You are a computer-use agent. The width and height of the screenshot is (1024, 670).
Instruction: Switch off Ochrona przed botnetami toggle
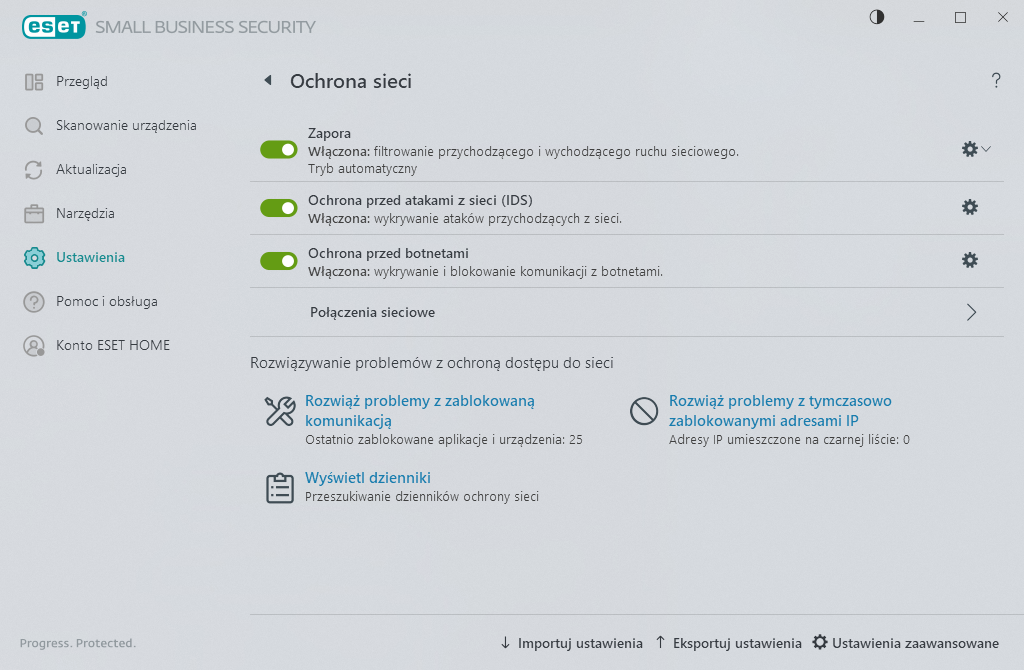tap(279, 261)
